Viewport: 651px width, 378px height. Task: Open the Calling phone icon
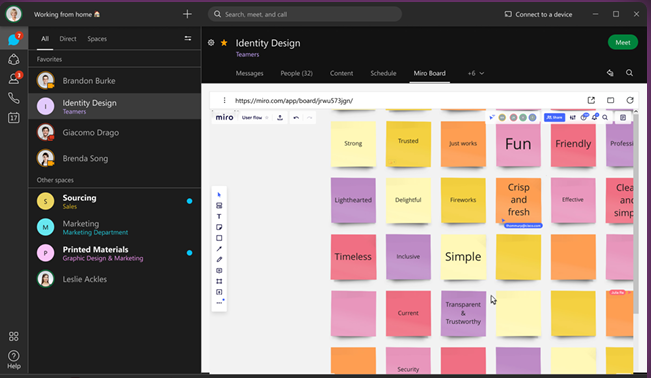14,98
